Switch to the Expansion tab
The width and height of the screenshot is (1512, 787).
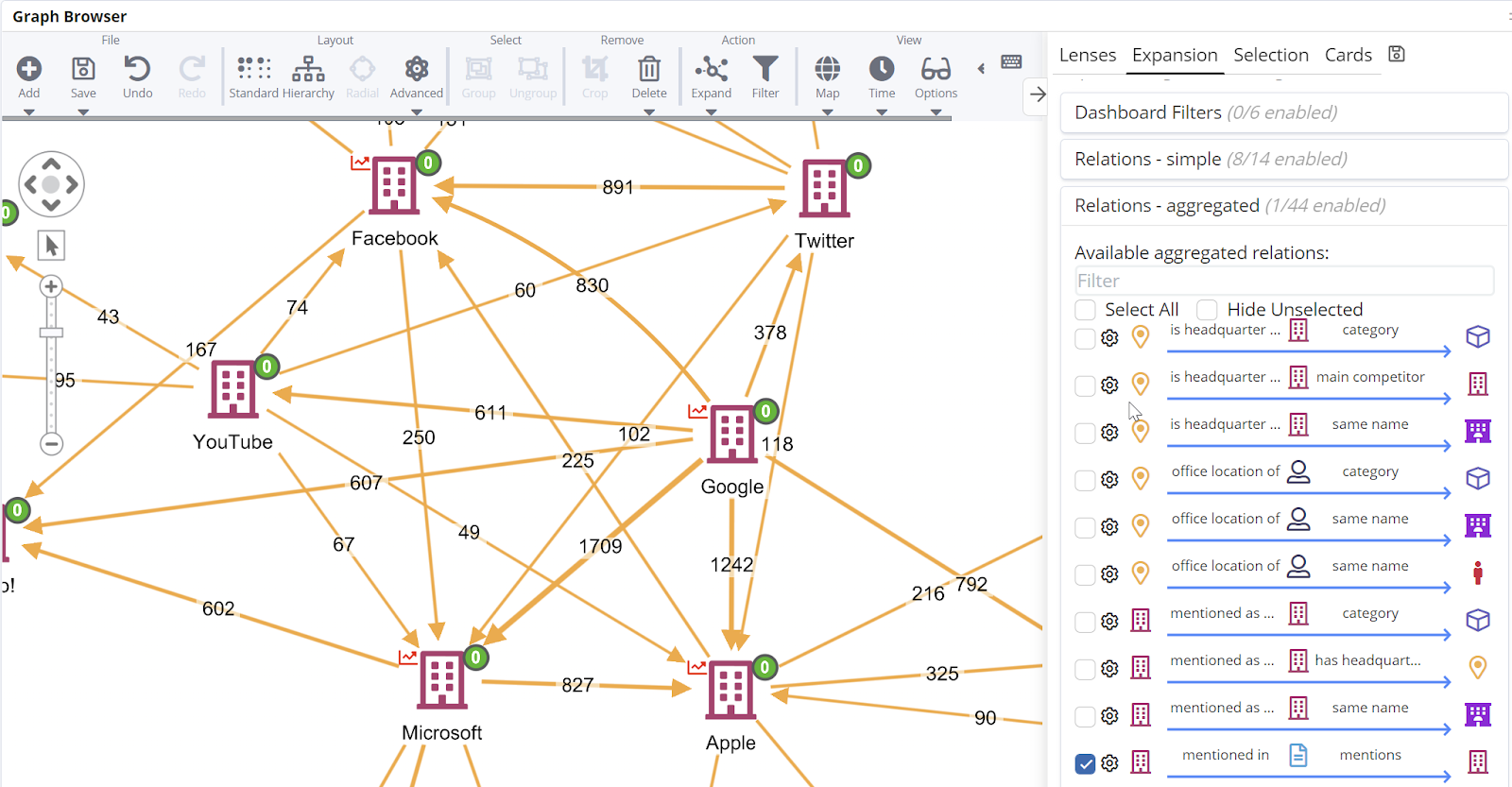[x=1175, y=55]
